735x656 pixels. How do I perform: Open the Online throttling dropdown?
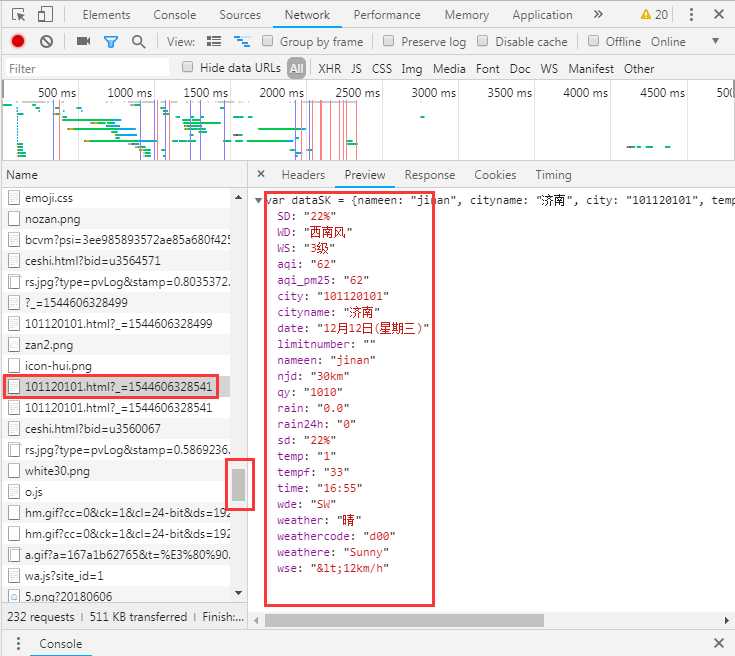[685, 42]
